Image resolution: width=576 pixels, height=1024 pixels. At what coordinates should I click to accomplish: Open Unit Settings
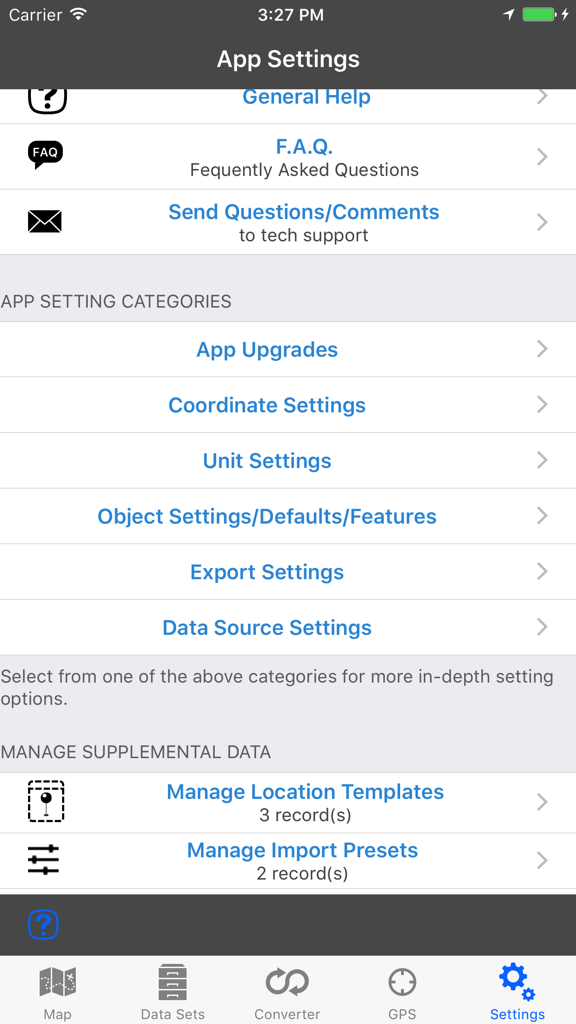point(267,460)
